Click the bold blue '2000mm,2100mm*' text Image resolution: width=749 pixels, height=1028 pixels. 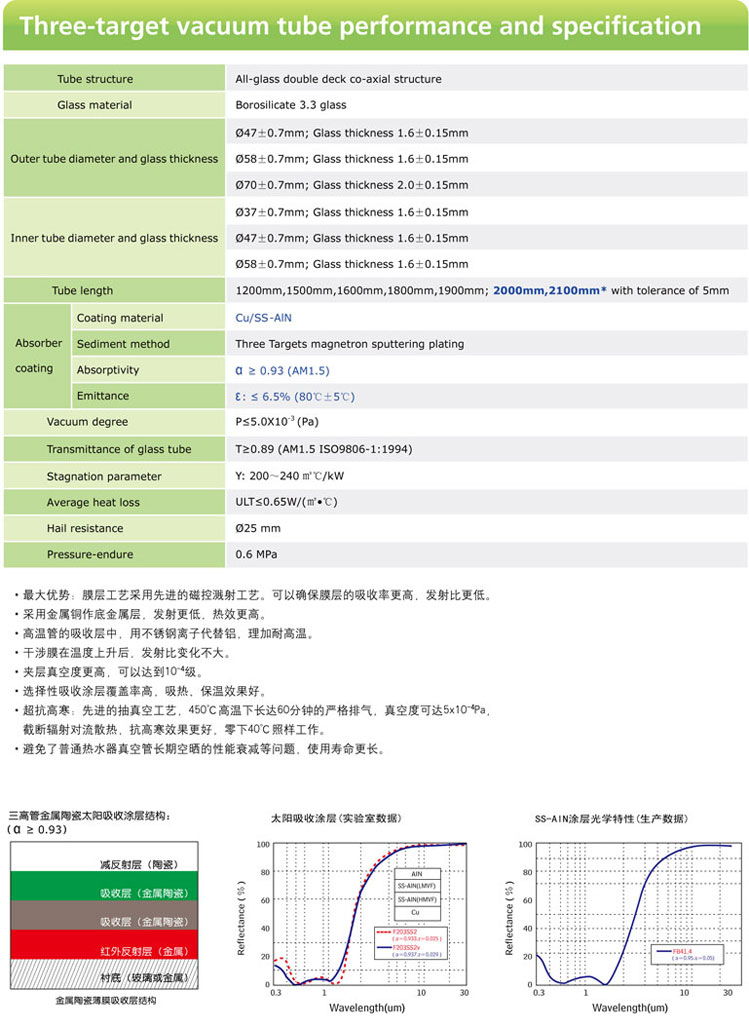(550, 290)
